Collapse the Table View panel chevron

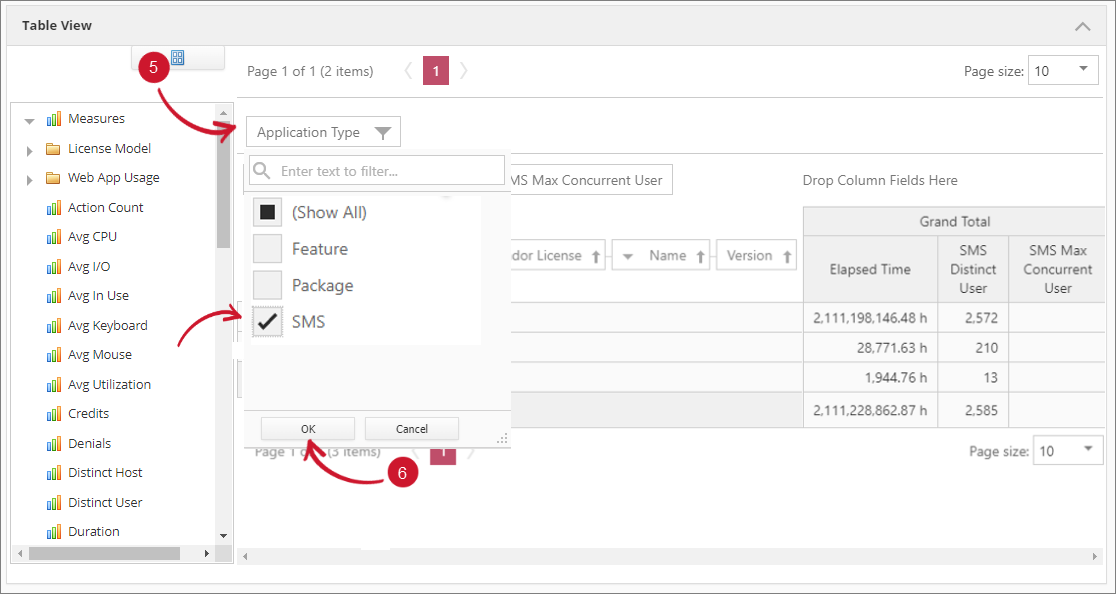tap(1082, 26)
